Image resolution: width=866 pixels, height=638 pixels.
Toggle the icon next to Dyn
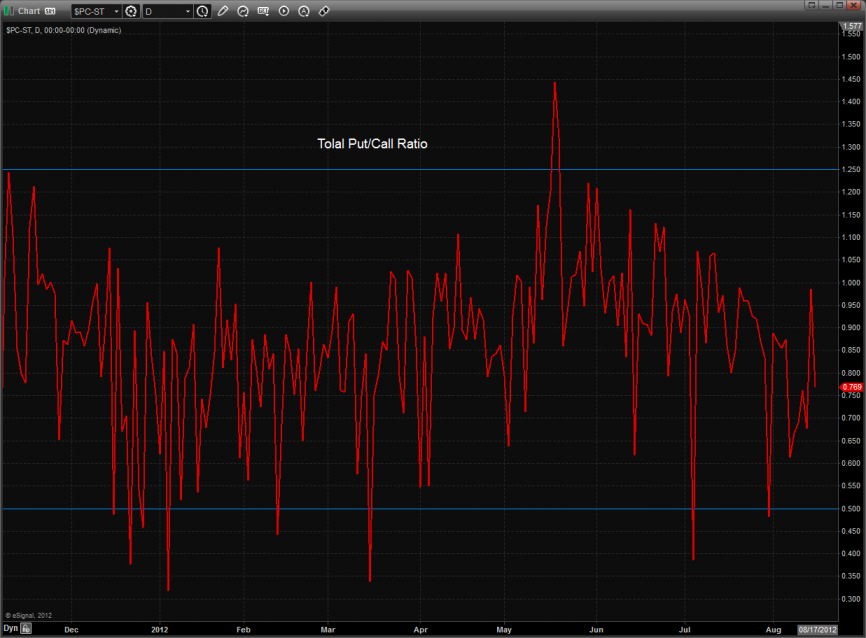(26, 630)
